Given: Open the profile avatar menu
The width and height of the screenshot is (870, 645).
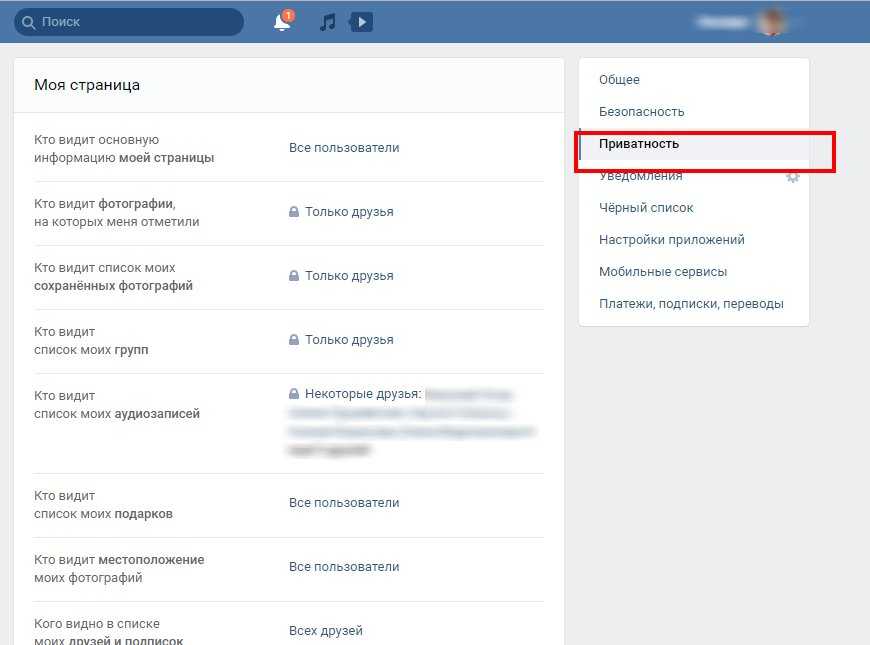Looking at the screenshot, I should [771, 22].
